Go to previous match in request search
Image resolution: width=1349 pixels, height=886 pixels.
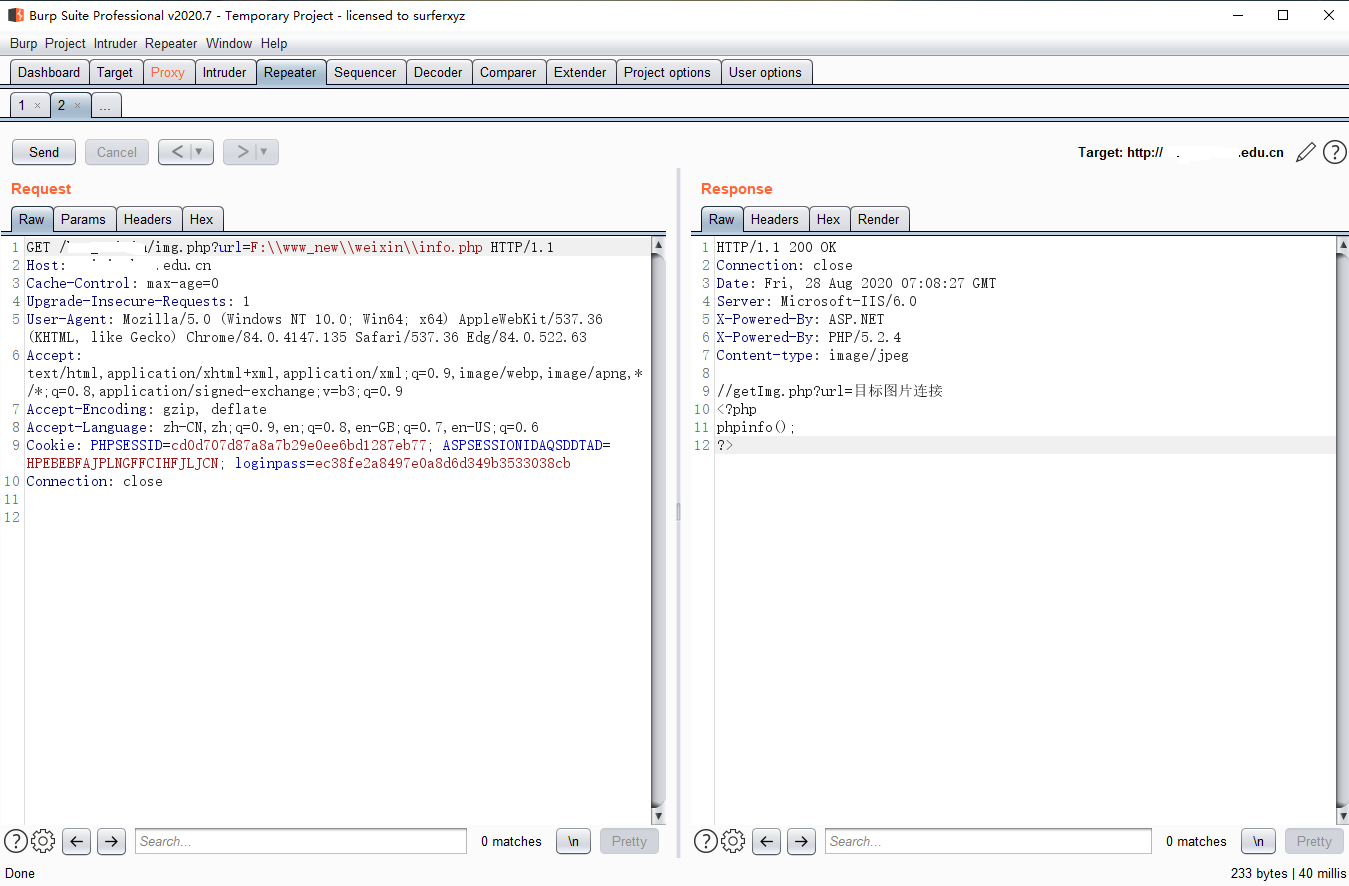click(77, 841)
